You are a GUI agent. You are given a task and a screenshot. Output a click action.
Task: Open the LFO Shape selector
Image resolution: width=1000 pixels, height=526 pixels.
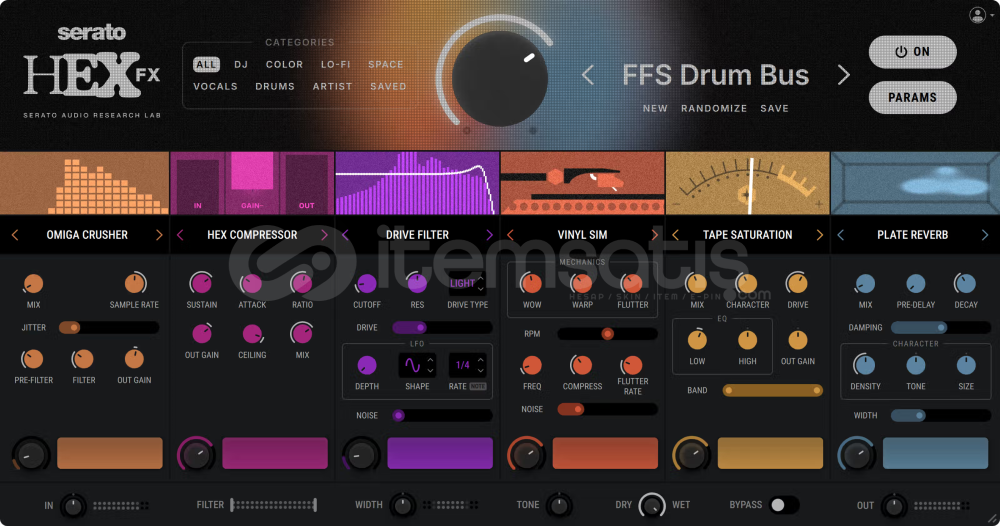[417, 365]
